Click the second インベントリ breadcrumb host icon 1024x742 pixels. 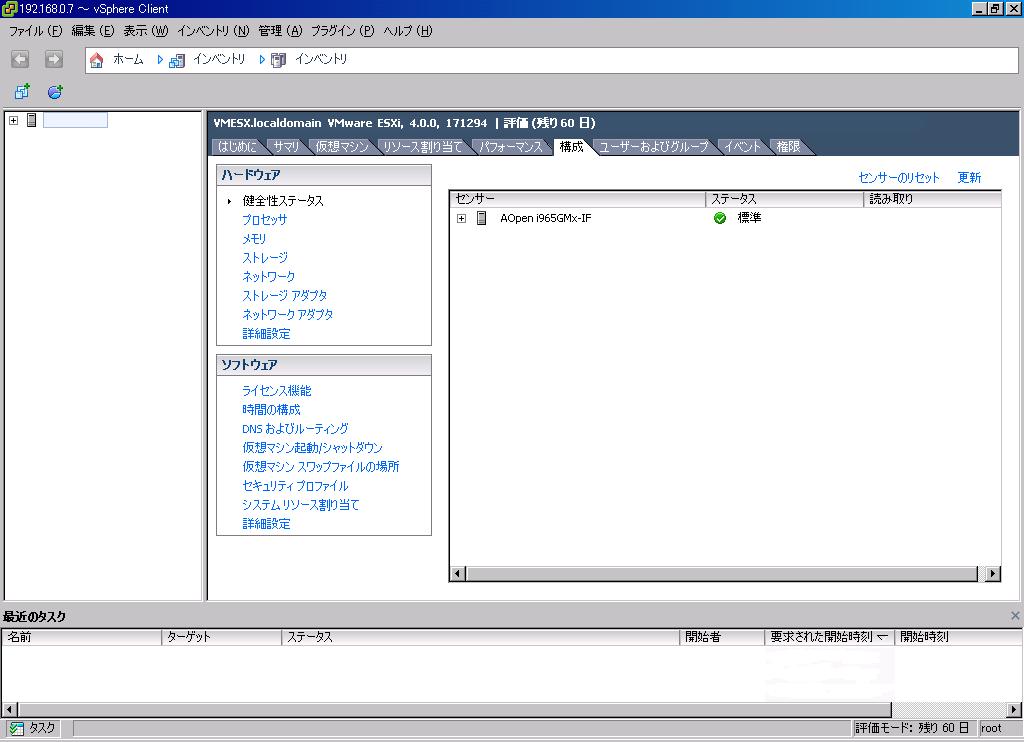tap(278, 60)
